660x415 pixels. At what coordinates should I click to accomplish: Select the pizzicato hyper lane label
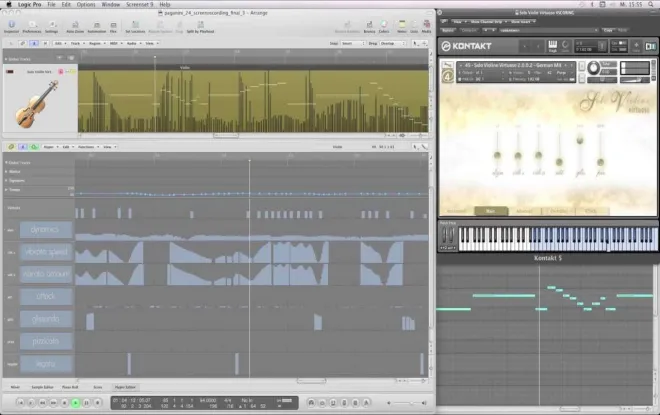[x=46, y=341]
